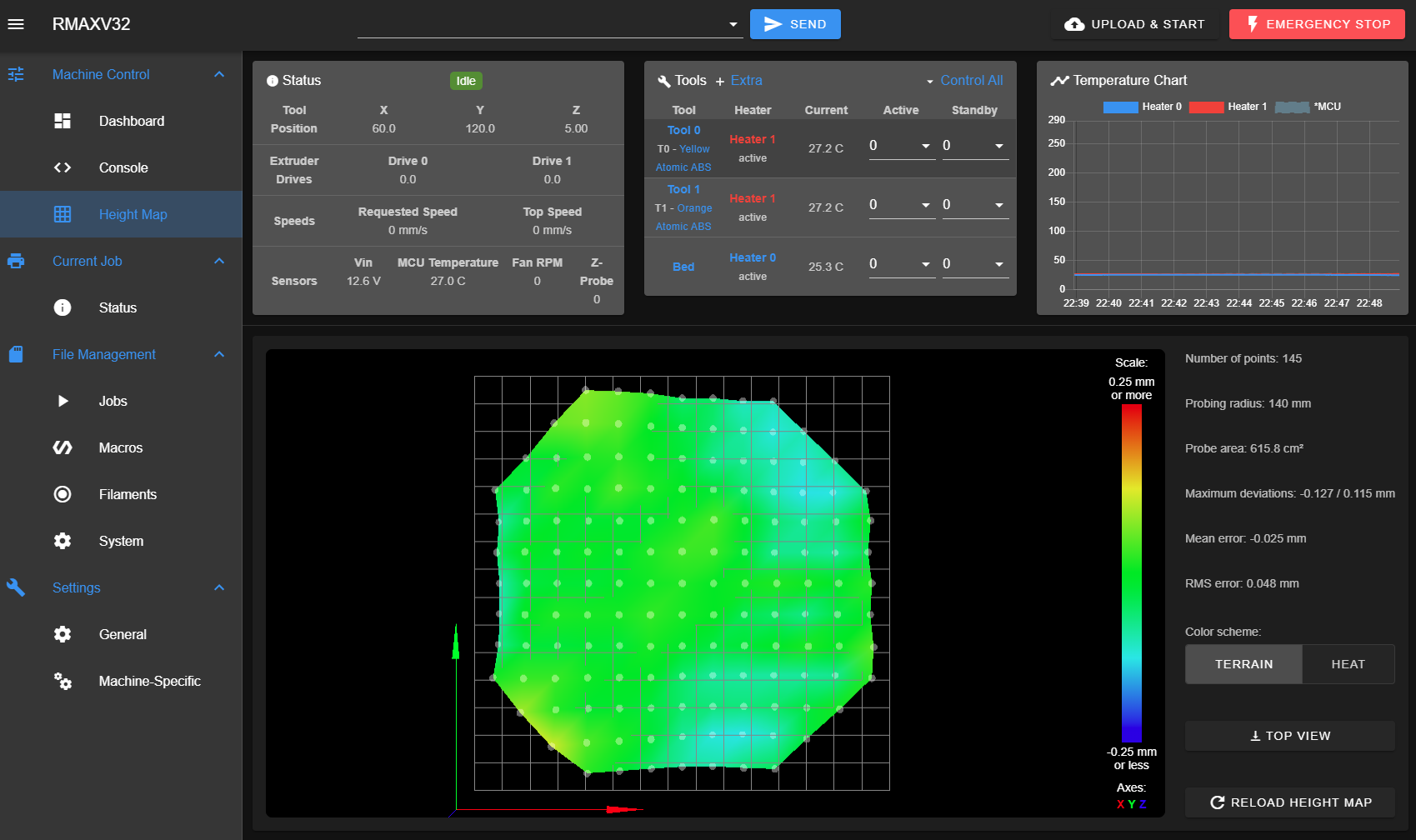Click the Temperature Chart line icon
This screenshot has height=840, width=1416.
pos(1059,81)
